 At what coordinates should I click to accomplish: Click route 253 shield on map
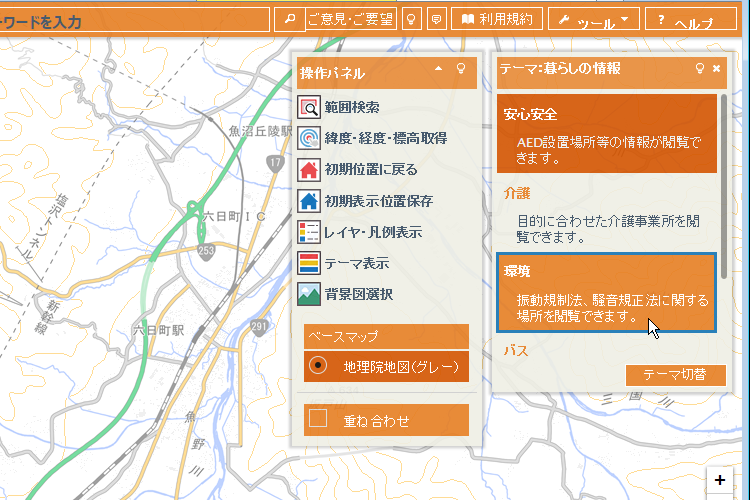[206, 251]
